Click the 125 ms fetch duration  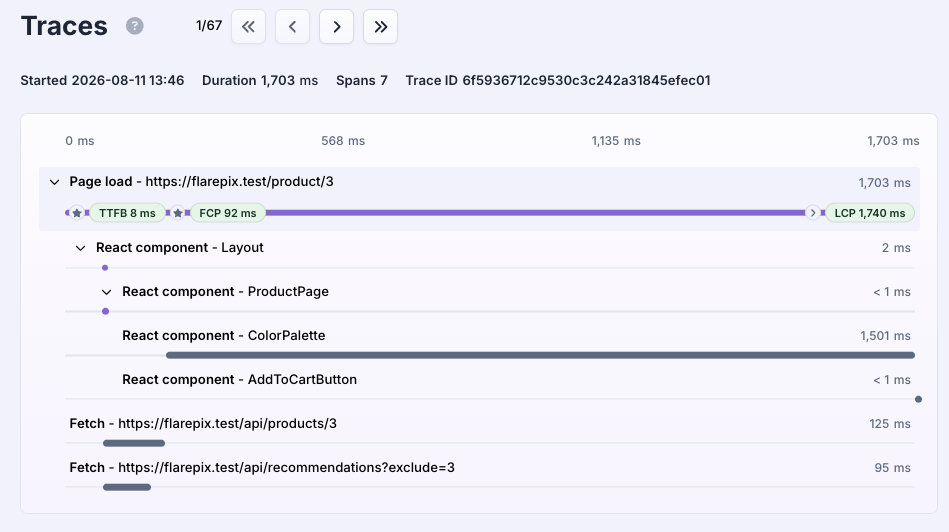click(890, 424)
